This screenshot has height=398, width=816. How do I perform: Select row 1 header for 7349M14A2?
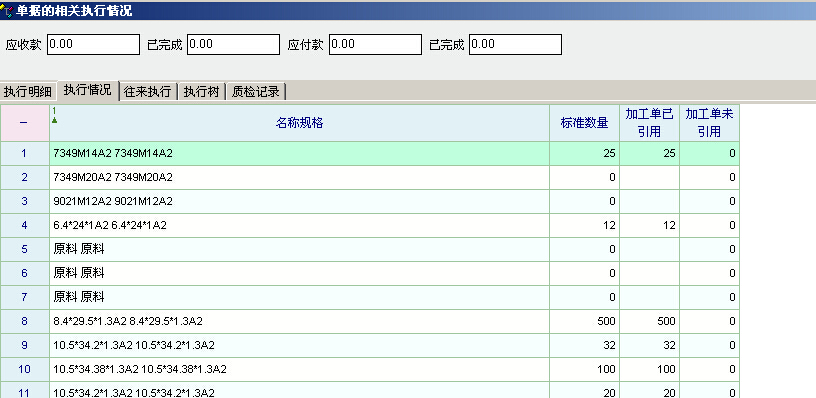point(24,153)
